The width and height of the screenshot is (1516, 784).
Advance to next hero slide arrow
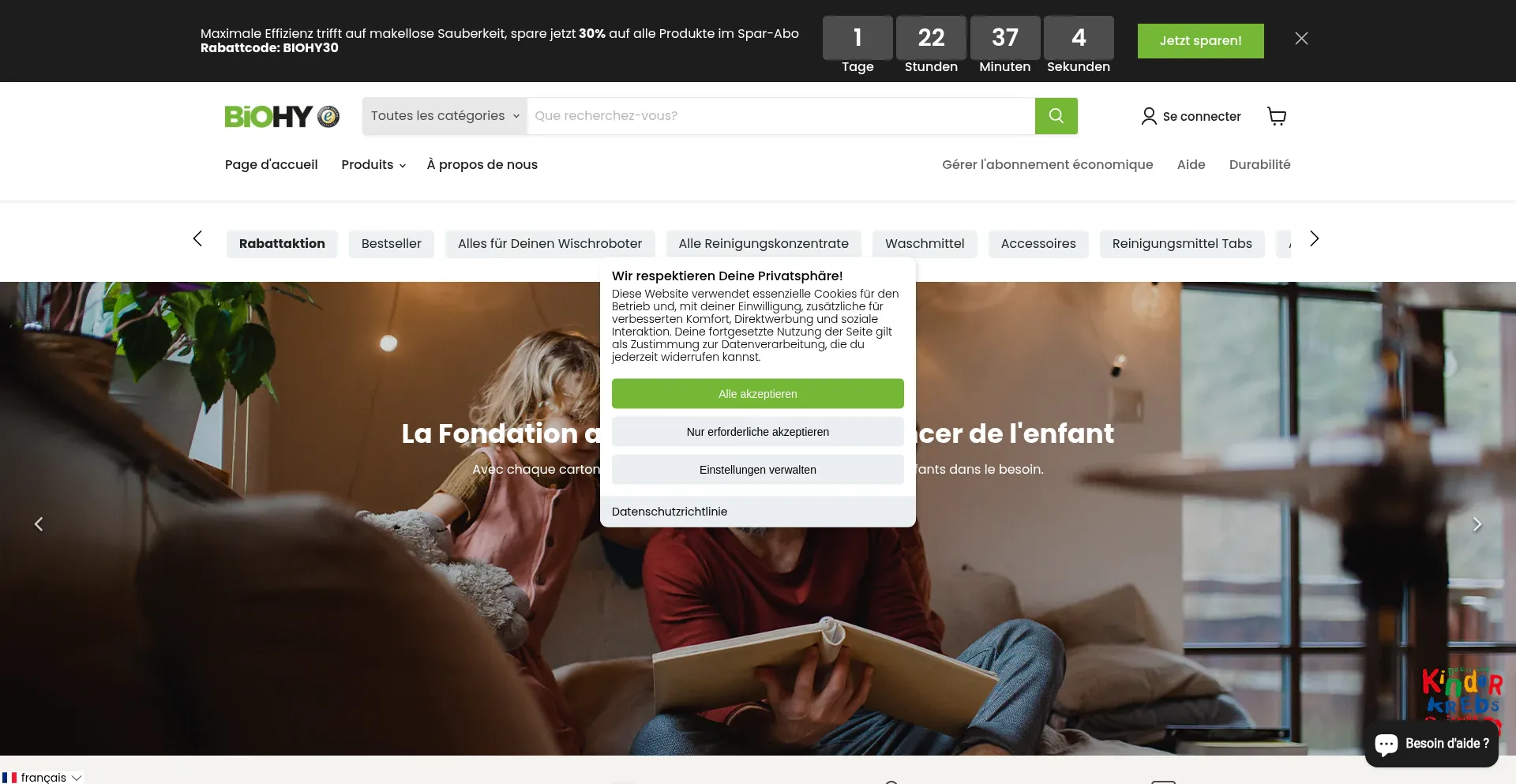[1477, 524]
